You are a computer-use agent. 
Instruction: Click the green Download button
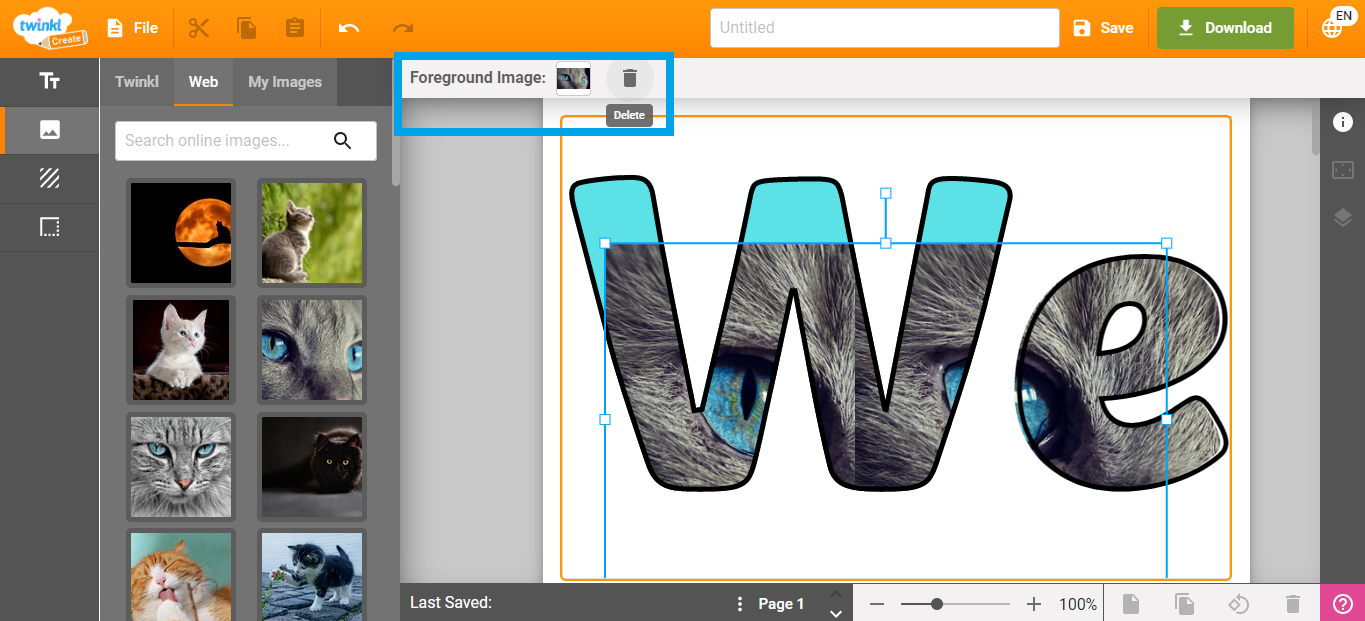click(1224, 27)
